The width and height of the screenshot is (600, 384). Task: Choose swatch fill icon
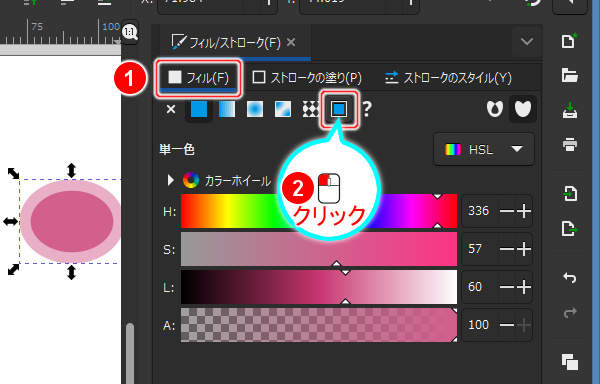[x=339, y=109]
